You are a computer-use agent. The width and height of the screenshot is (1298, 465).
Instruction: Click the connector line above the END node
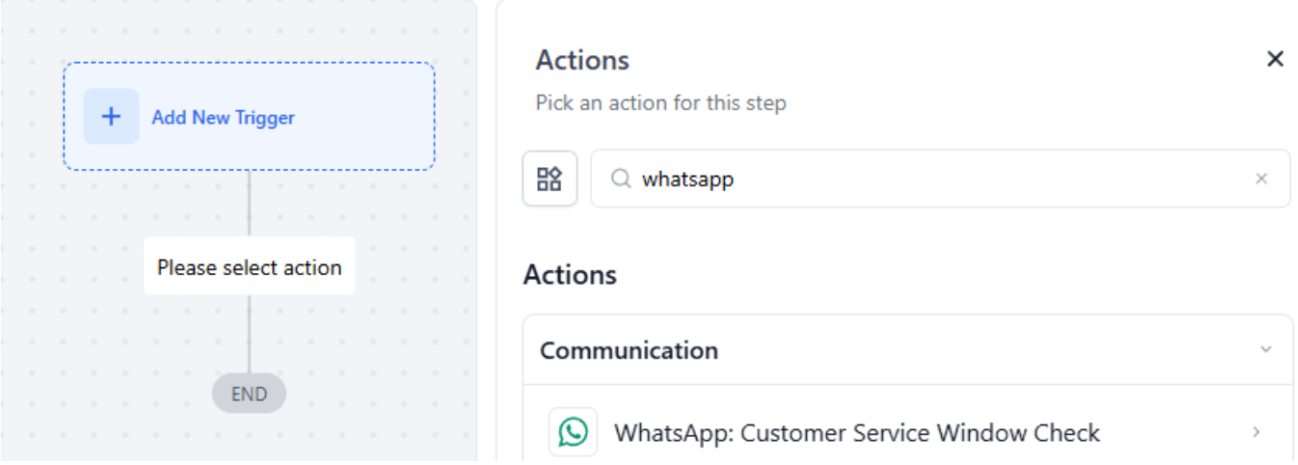pyautogui.click(x=249, y=335)
